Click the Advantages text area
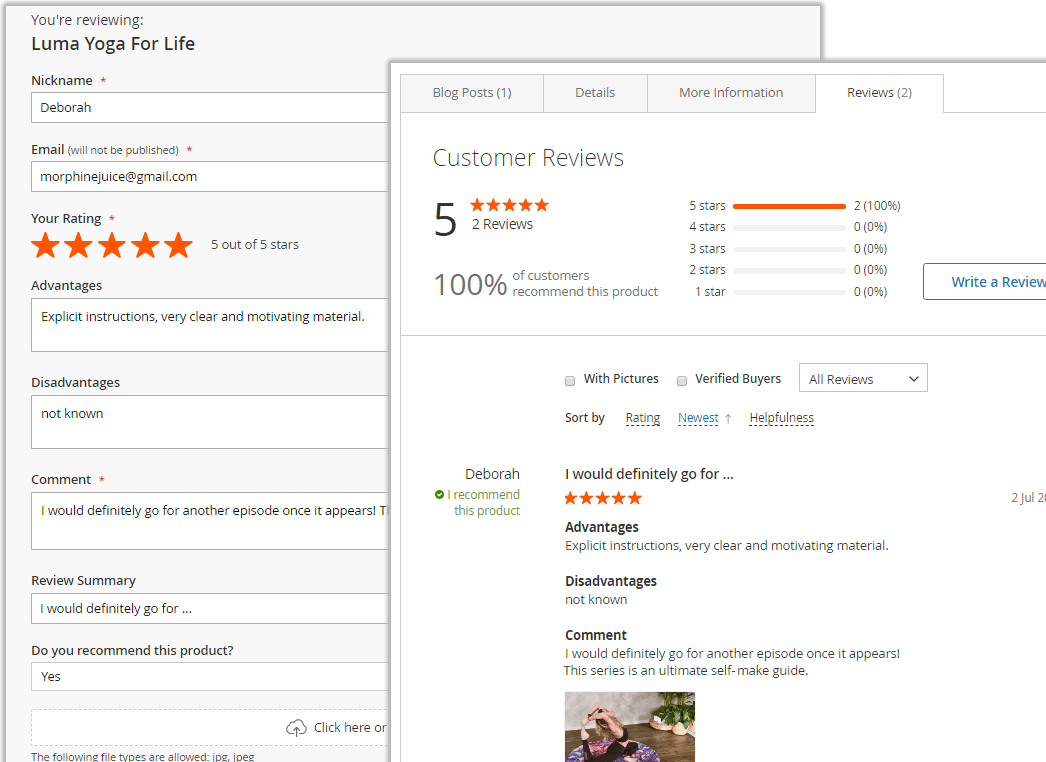 coord(209,325)
